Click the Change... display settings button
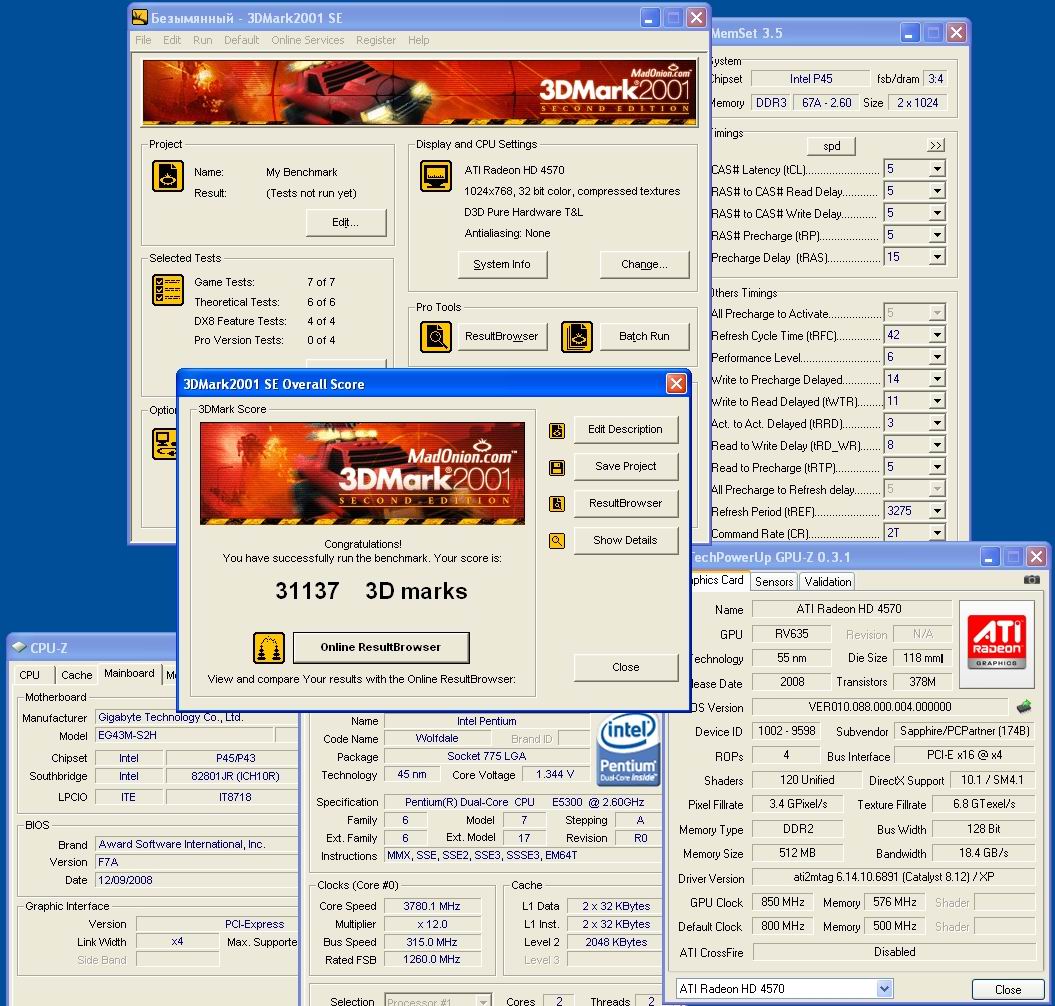The width and height of the screenshot is (1055, 1006). pyautogui.click(x=644, y=264)
